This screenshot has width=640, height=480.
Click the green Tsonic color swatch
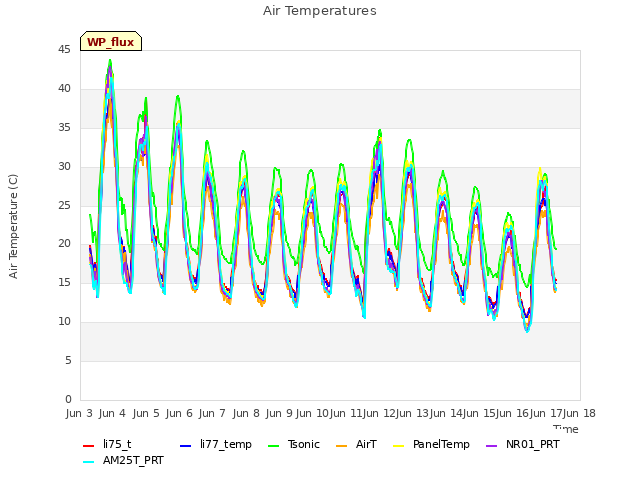tap(274, 446)
